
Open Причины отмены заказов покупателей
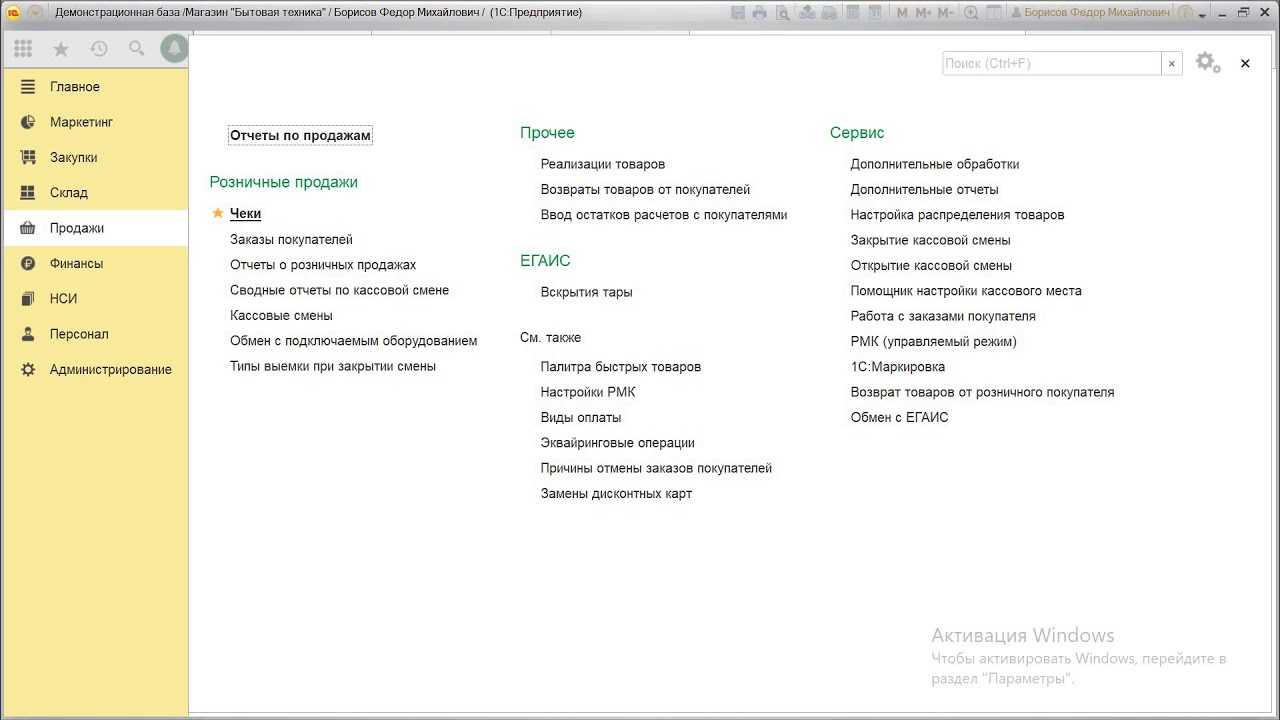pos(656,468)
